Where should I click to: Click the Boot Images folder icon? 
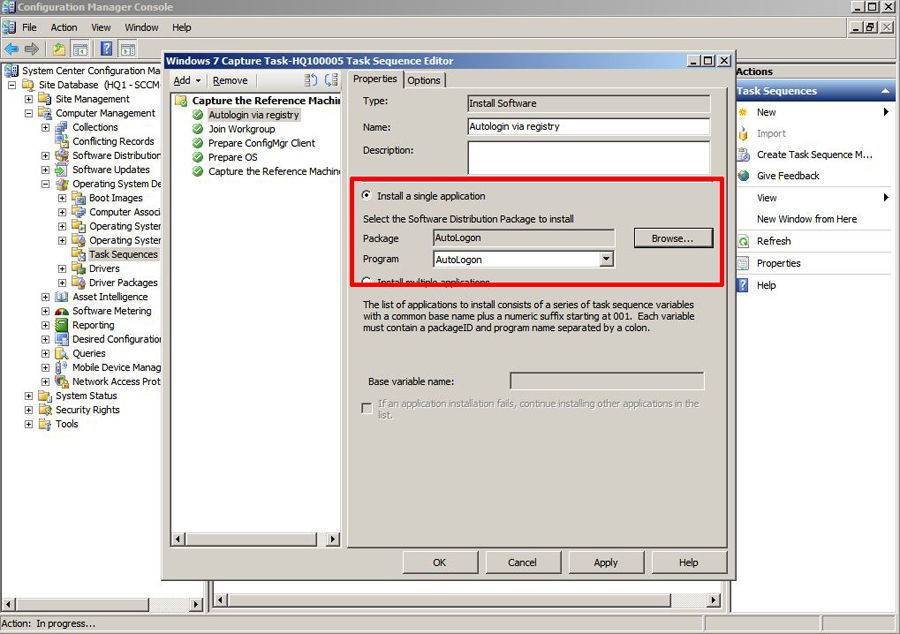(79, 198)
